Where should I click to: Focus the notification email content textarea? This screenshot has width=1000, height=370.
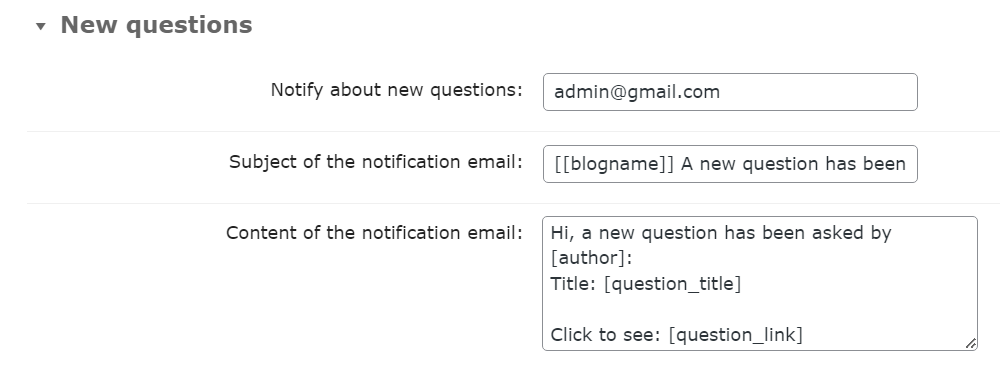click(x=760, y=283)
